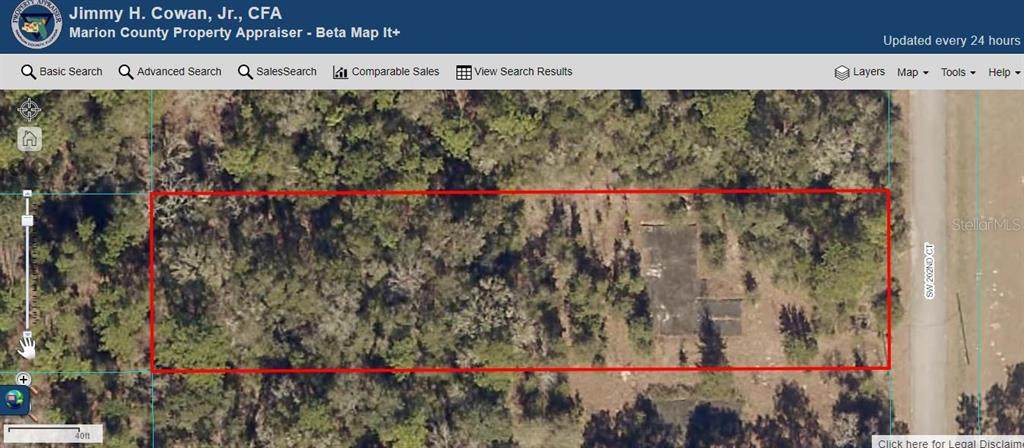Click the Beta Map It+ title text
The image size is (1024, 448).
click(357, 33)
